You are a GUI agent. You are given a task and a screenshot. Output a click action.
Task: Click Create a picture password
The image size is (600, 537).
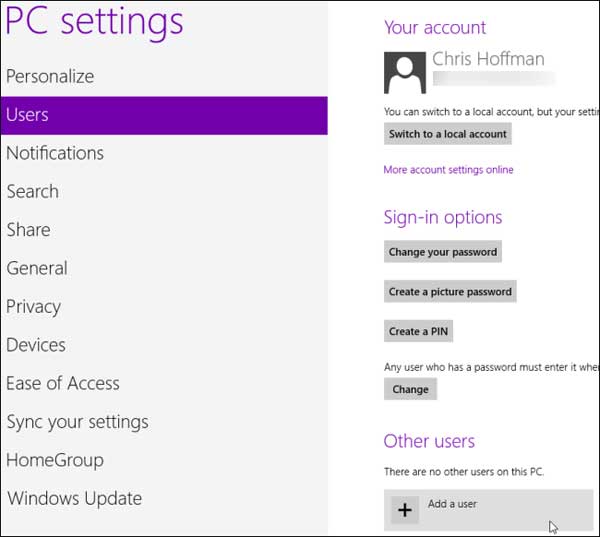tap(450, 292)
